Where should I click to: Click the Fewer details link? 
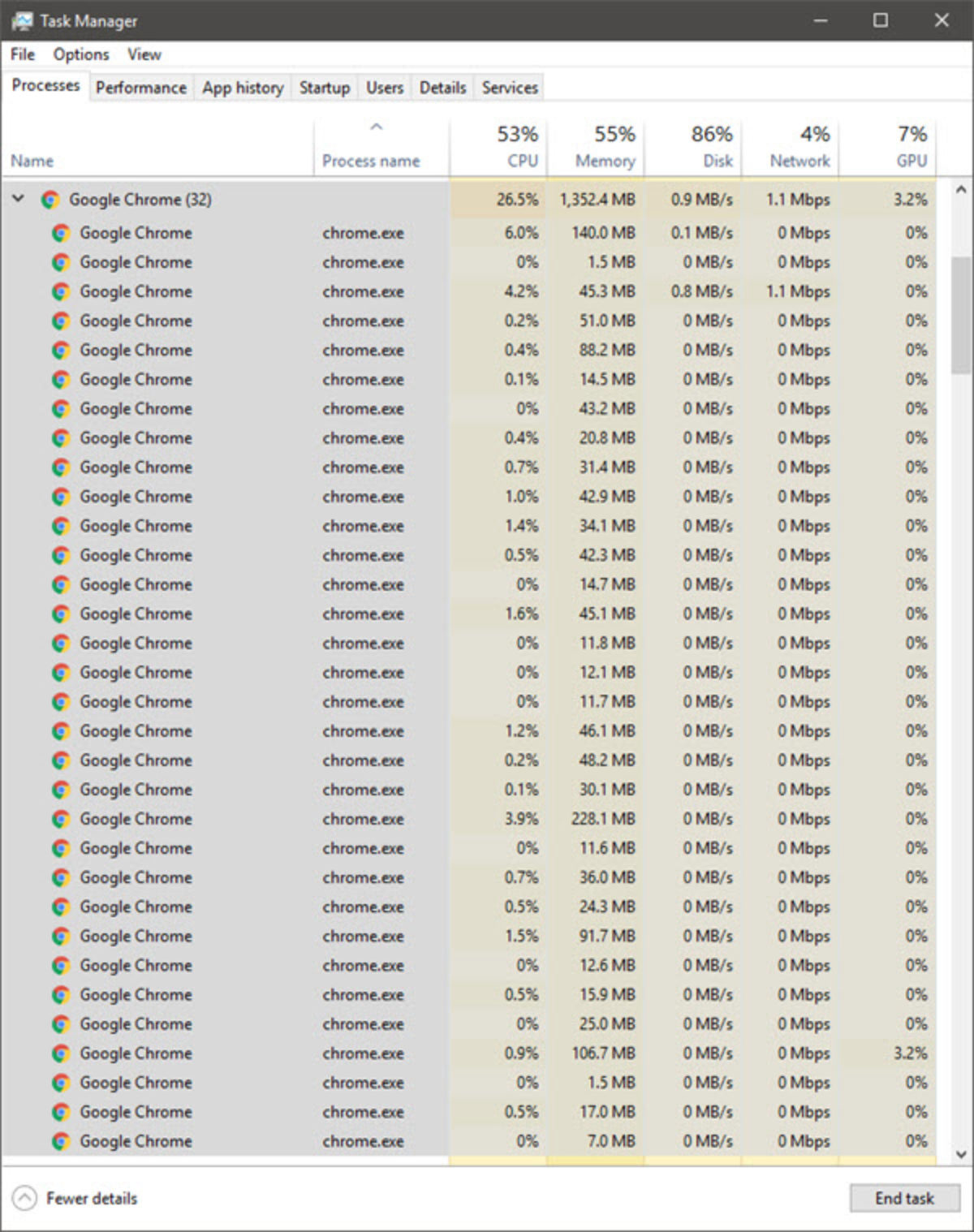click(x=92, y=1198)
